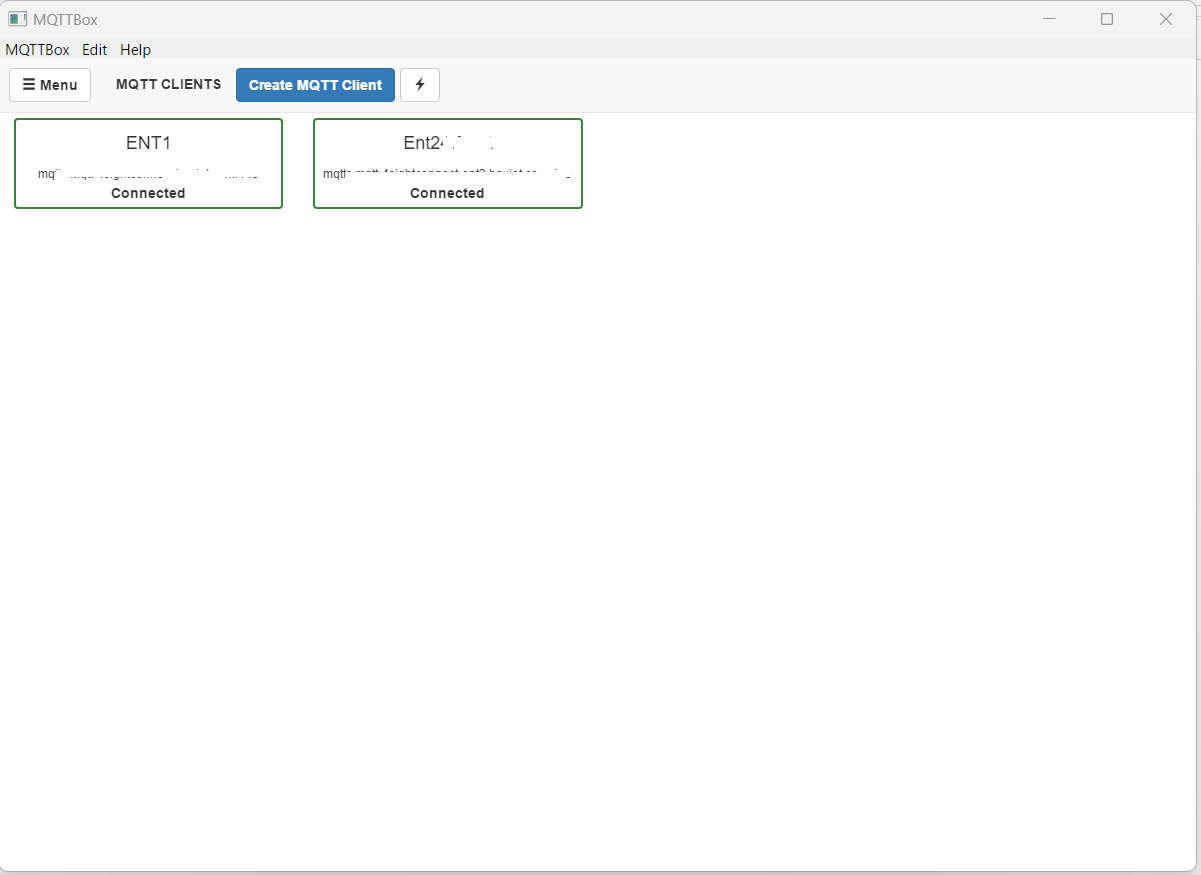Screen dimensions: 1201x875
Task: Open the MQTTBox menu
Action: click(38, 49)
